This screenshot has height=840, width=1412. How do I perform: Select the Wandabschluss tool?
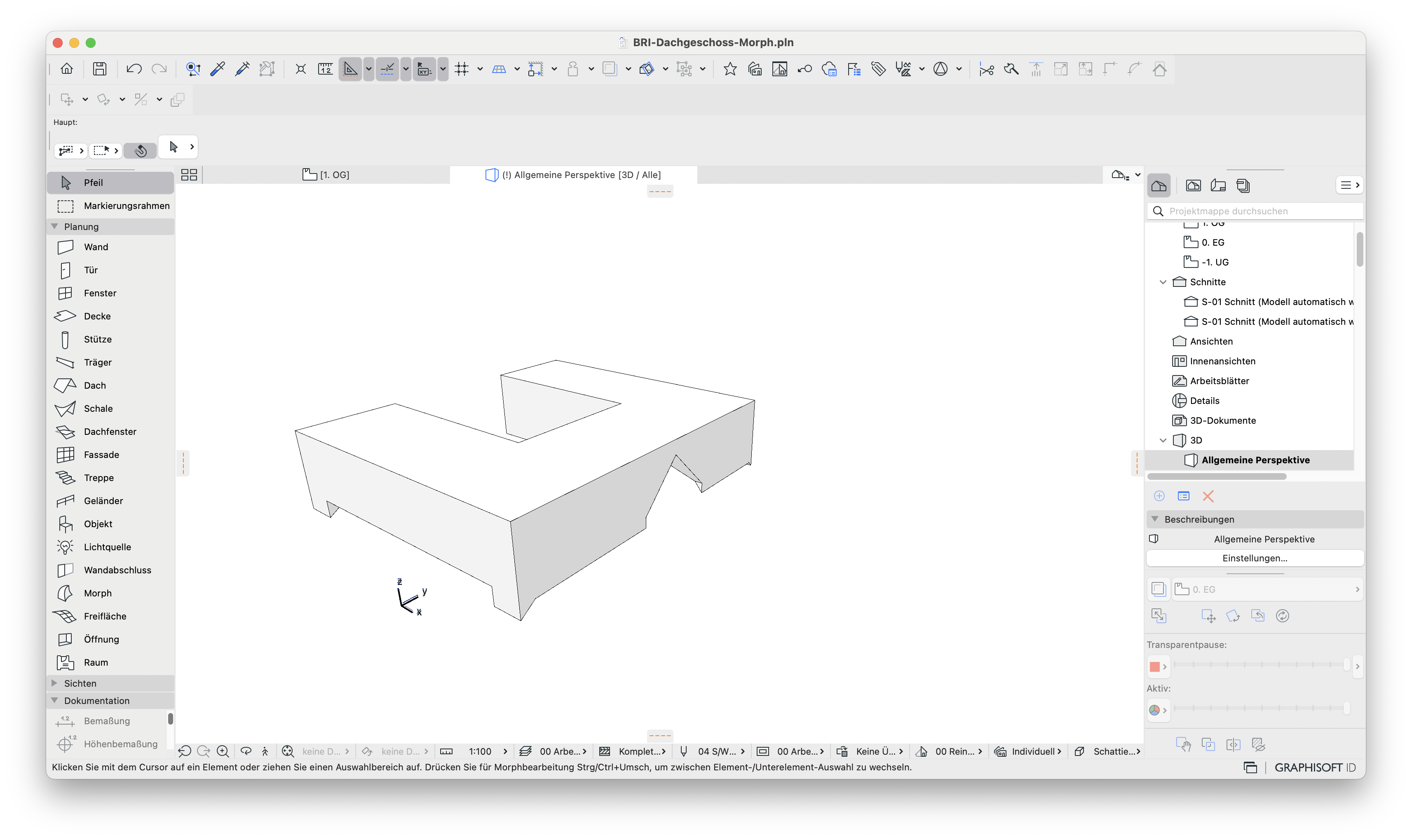pos(110,570)
